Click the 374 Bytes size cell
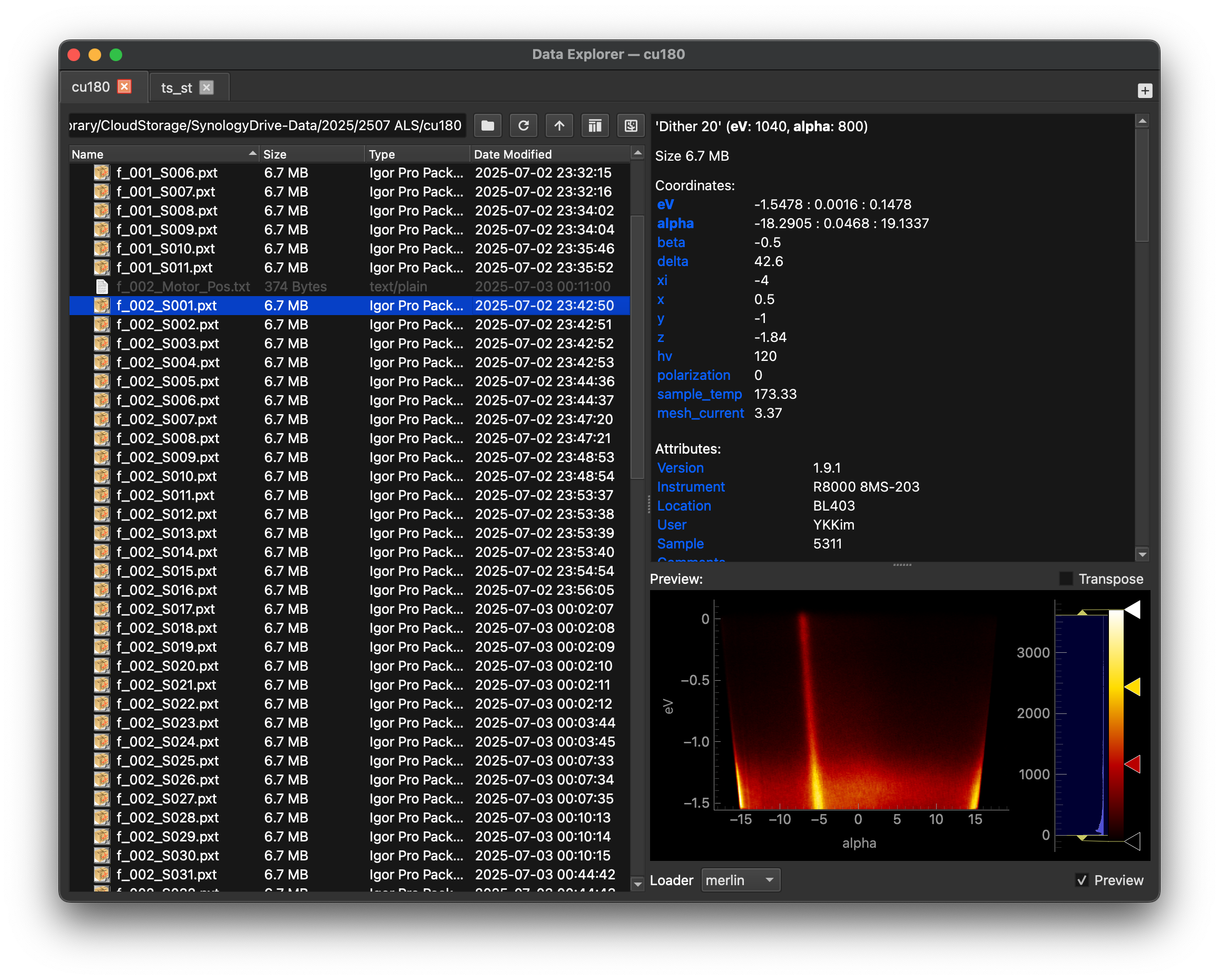The height and width of the screenshot is (980, 1219). pos(295,286)
